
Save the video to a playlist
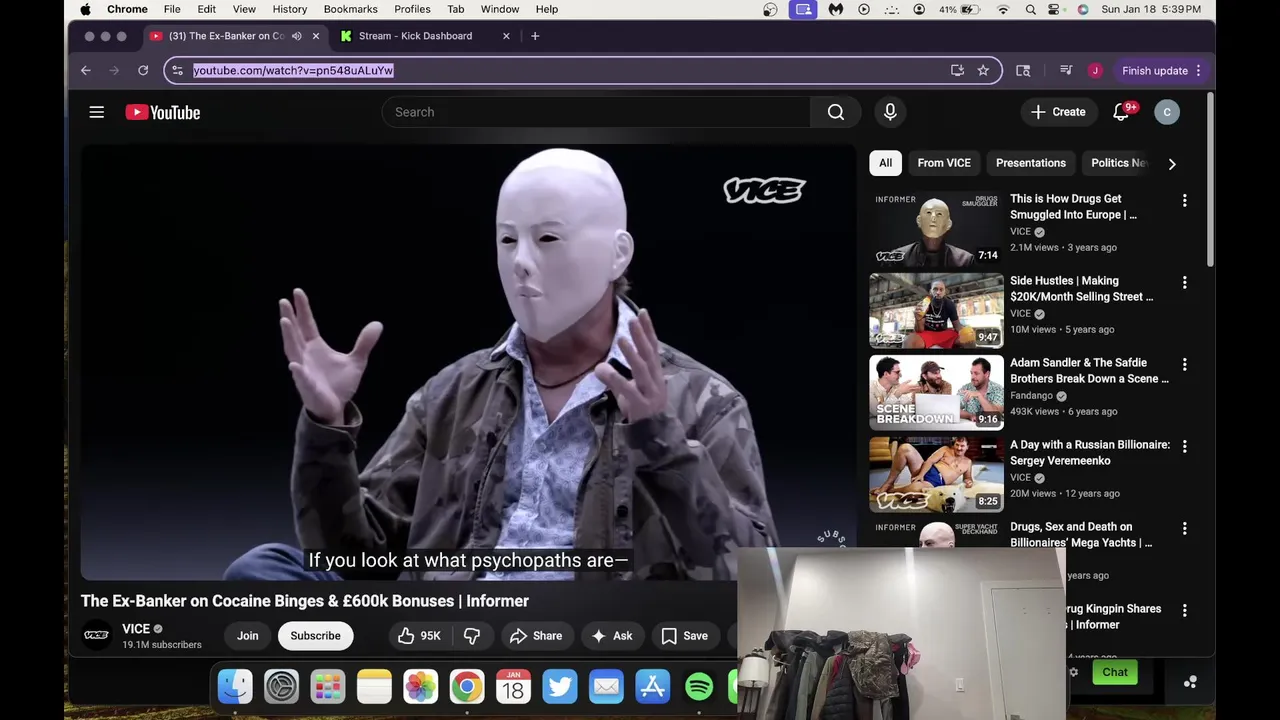click(684, 636)
